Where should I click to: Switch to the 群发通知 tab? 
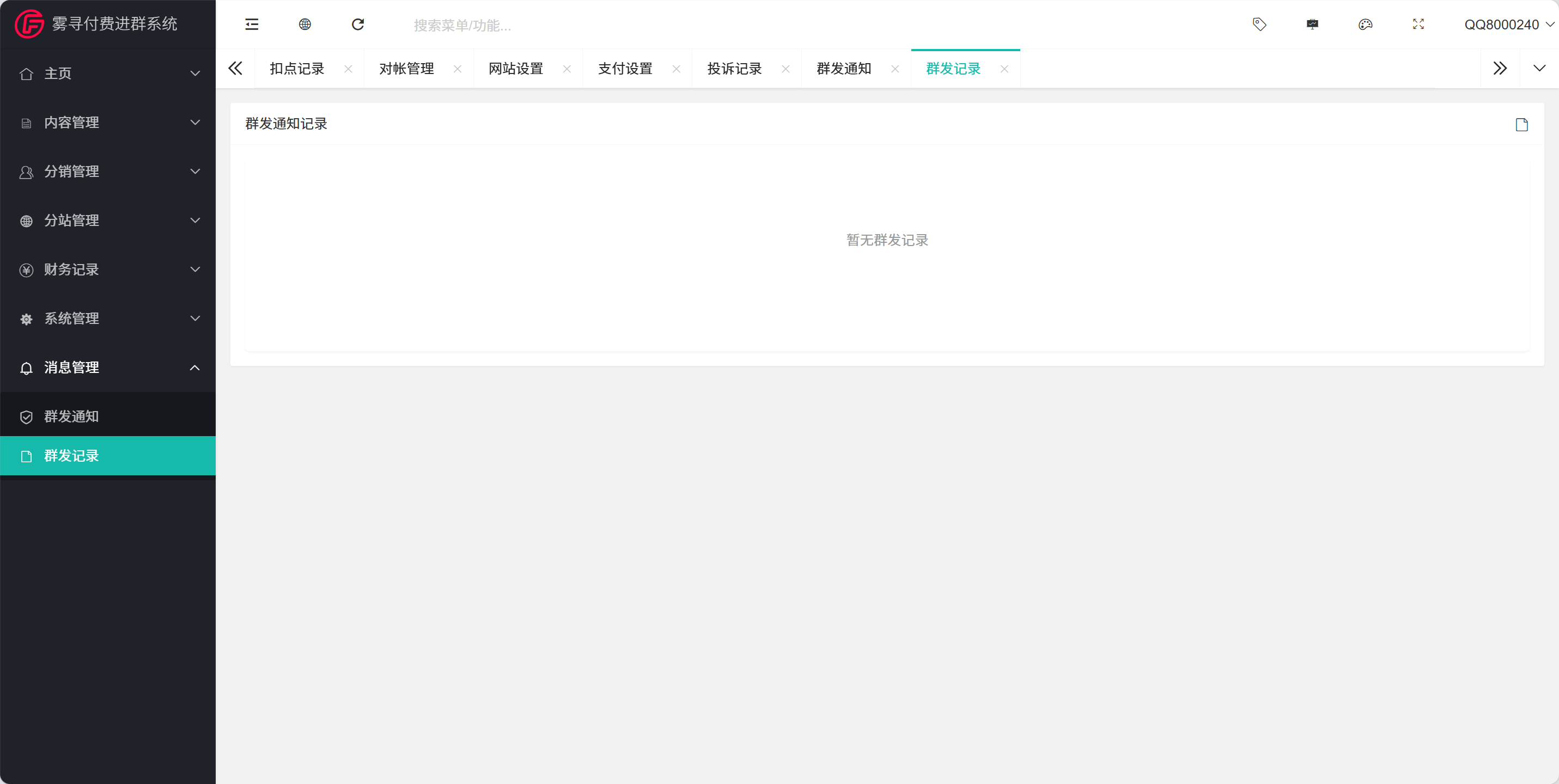coord(844,69)
